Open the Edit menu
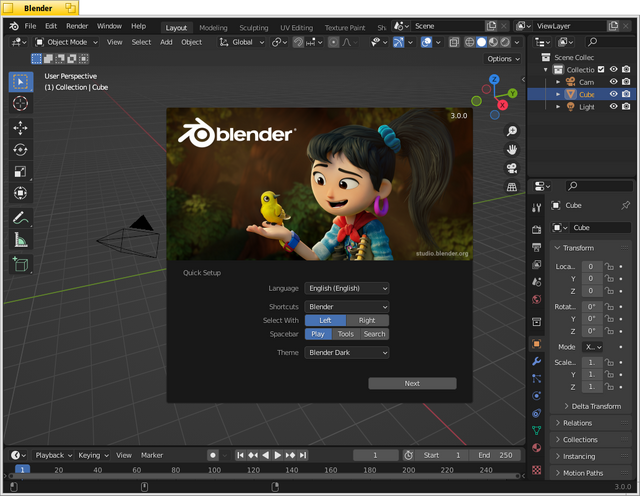The height and width of the screenshot is (496, 640). tap(51, 26)
